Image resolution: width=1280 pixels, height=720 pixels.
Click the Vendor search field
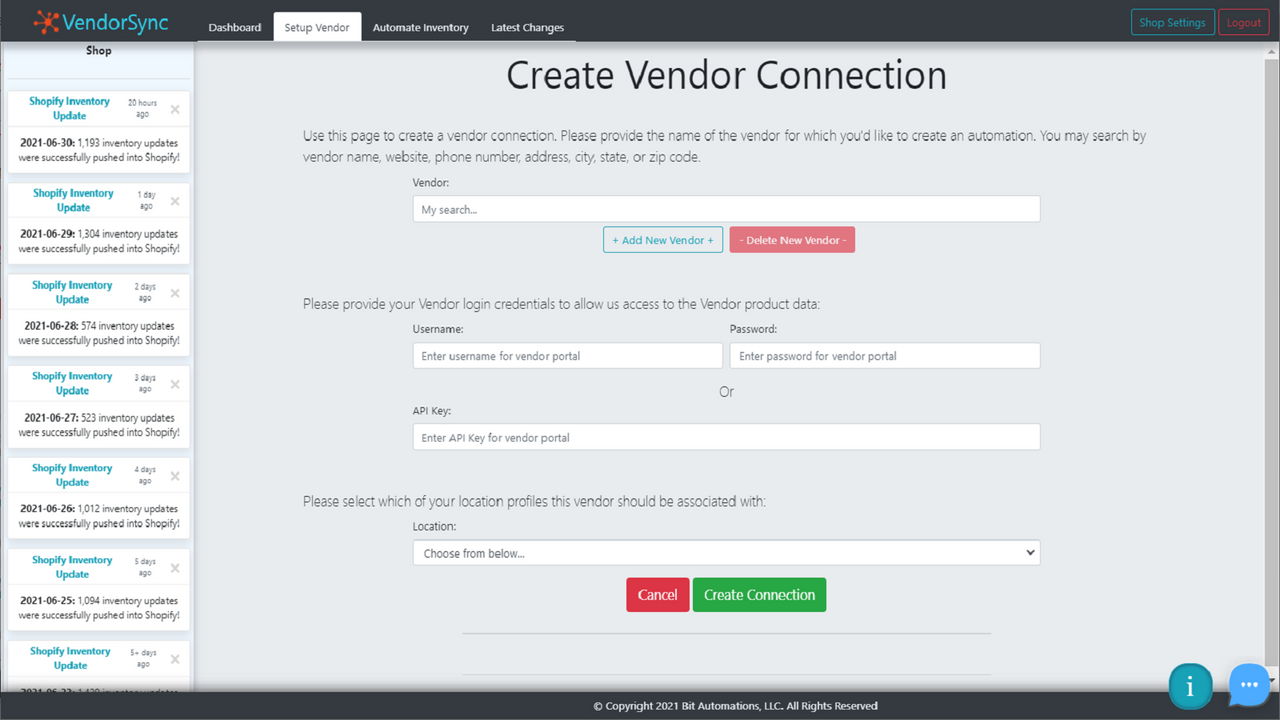(726, 209)
